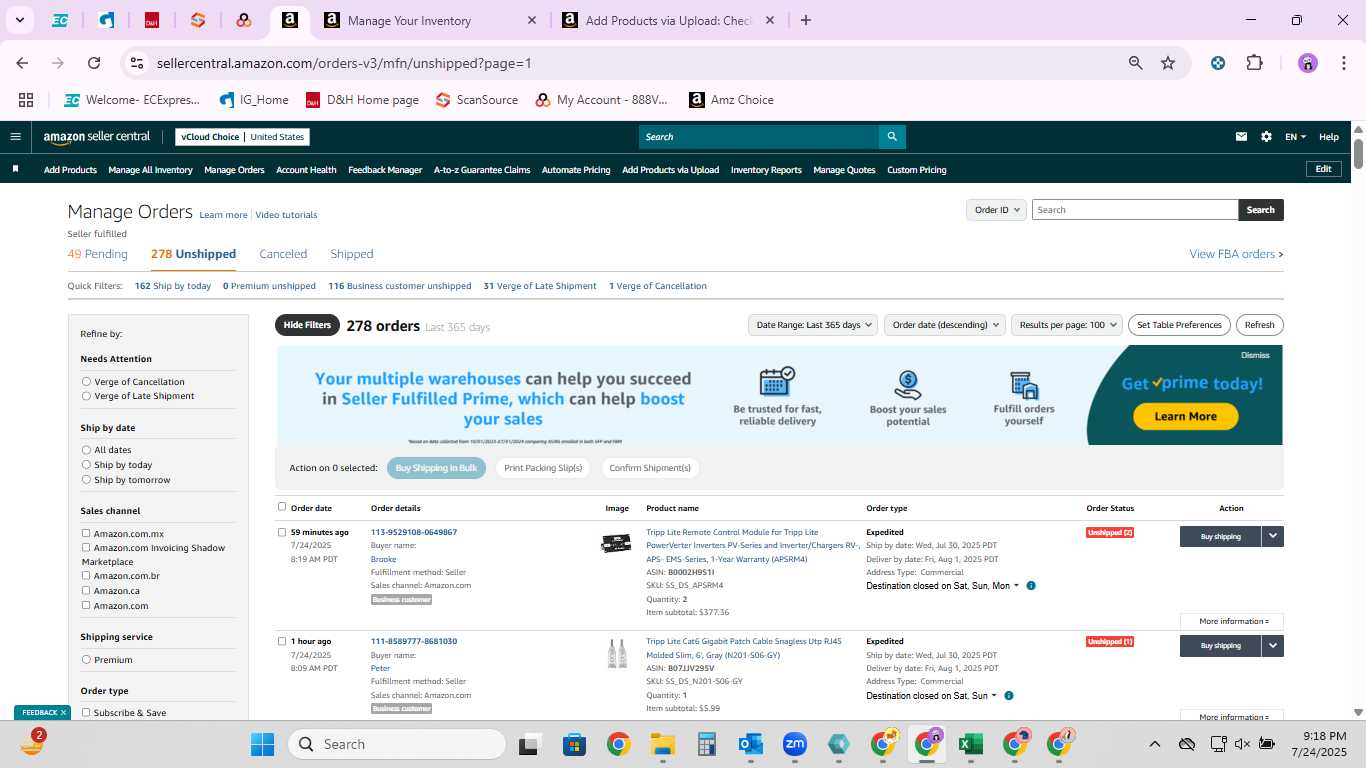Click info icon beside Destination closed Sat, Sun
The height and width of the screenshot is (768, 1366).
(1009, 695)
